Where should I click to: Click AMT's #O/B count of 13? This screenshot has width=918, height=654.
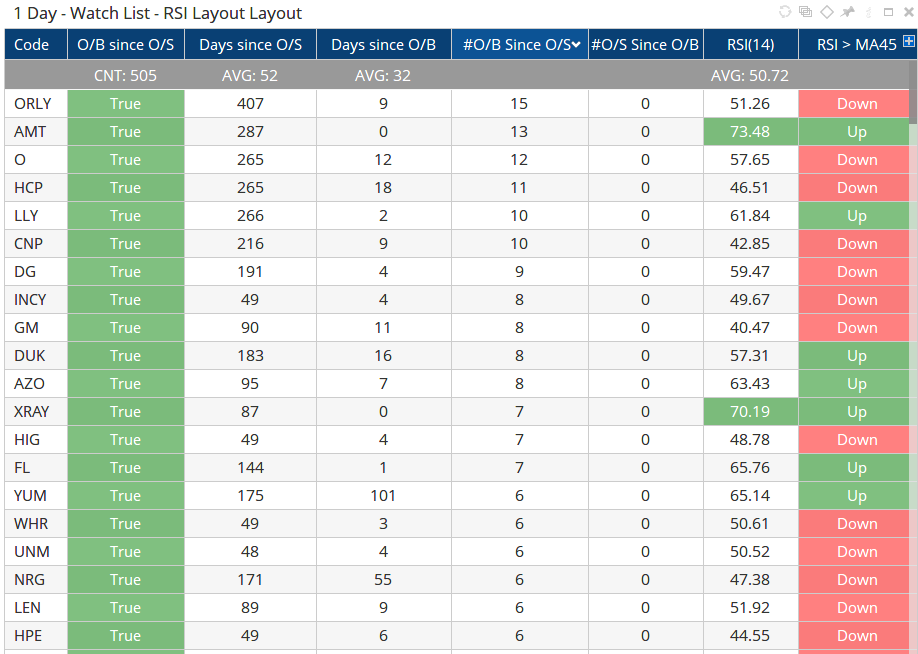coord(519,132)
